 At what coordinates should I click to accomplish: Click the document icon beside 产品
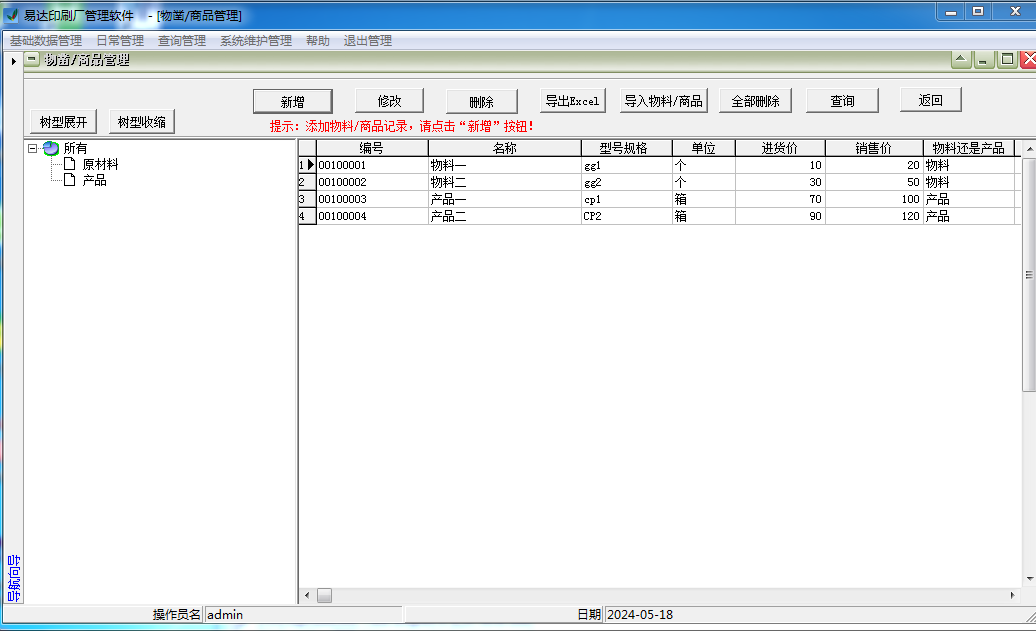[x=69, y=180]
